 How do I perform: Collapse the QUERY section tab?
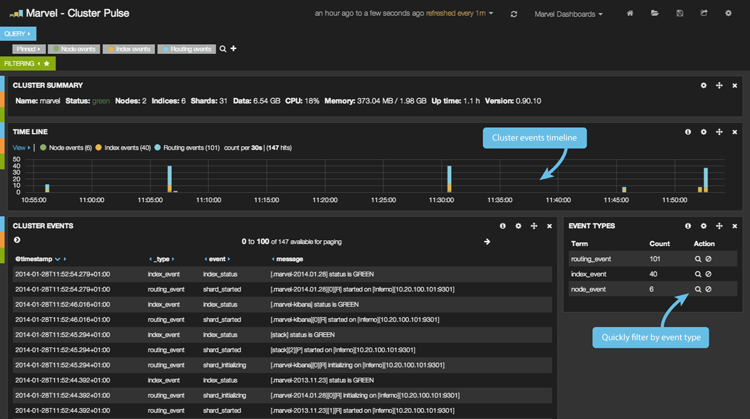point(17,33)
